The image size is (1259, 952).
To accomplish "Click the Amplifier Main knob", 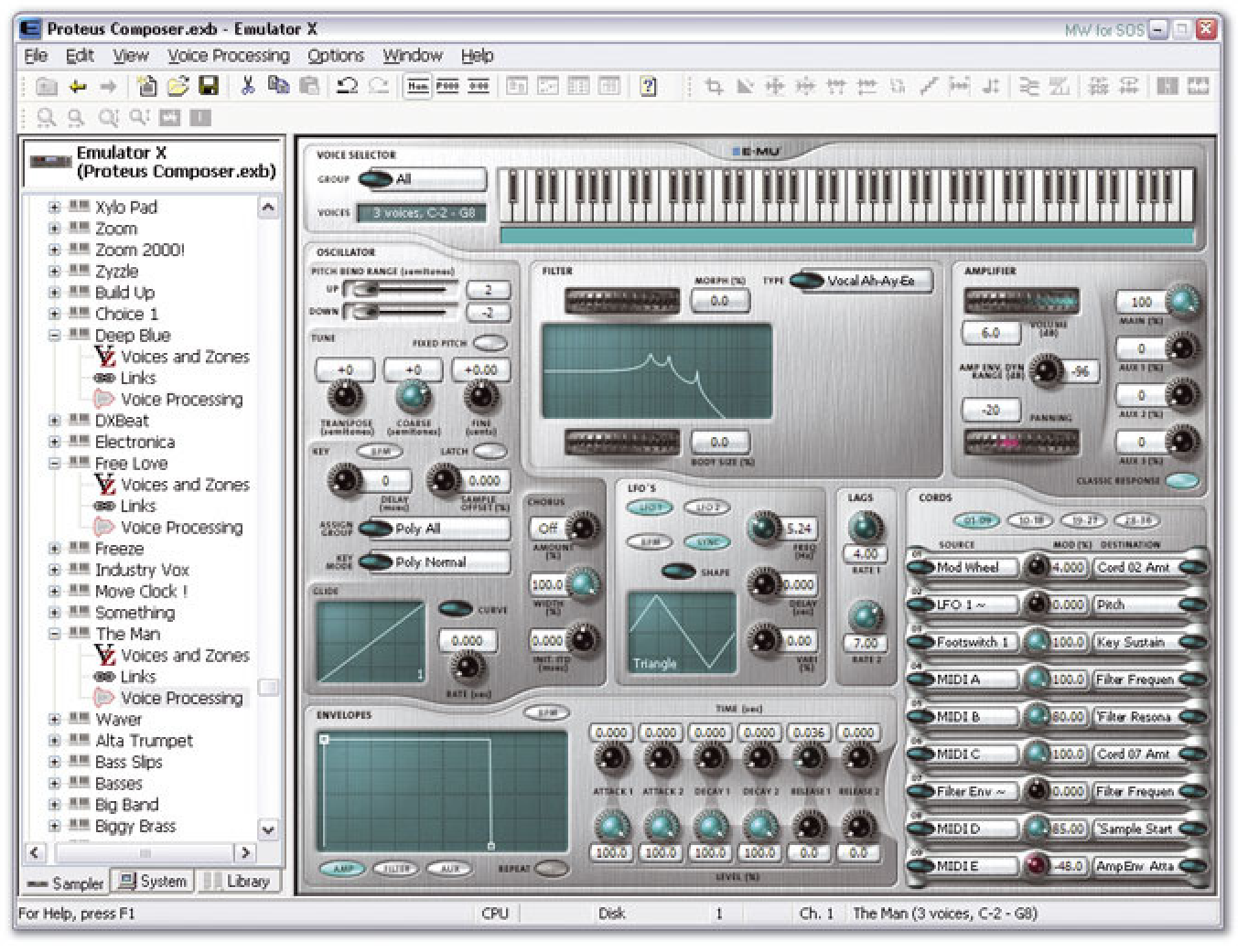I will pos(1183,300).
